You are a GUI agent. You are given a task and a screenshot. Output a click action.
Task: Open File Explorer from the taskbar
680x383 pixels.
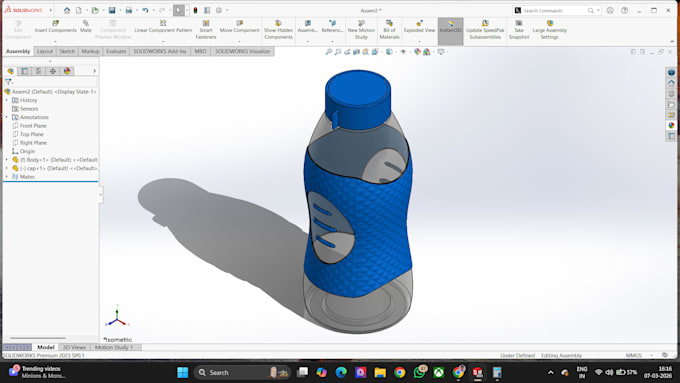click(x=380, y=372)
